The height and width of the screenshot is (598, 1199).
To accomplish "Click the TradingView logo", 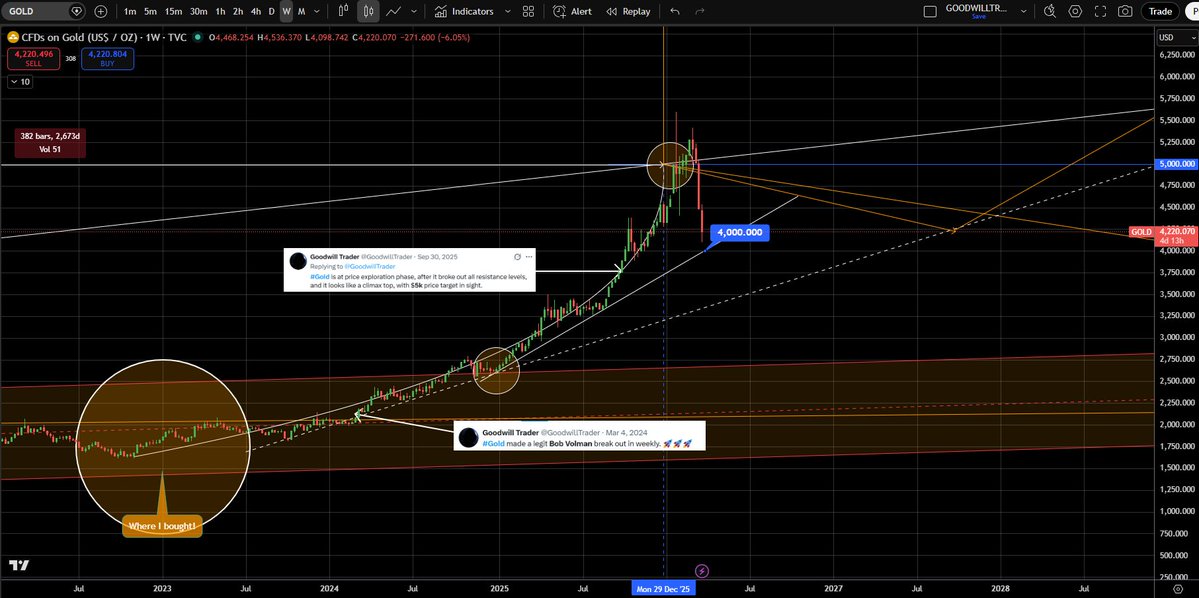I will (x=19, y=565).
